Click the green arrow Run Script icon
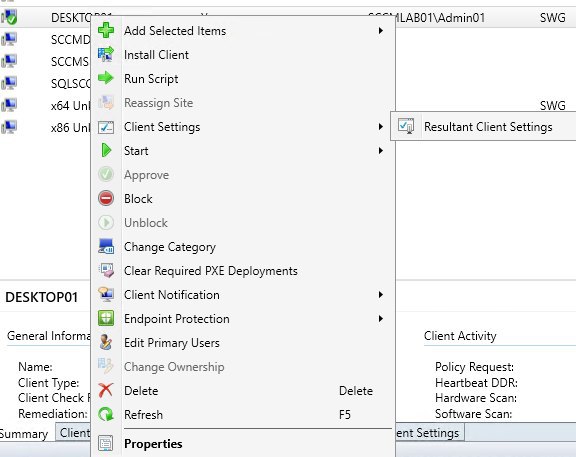This screenshot has width=576, height=457. click(x=106, y=78)
